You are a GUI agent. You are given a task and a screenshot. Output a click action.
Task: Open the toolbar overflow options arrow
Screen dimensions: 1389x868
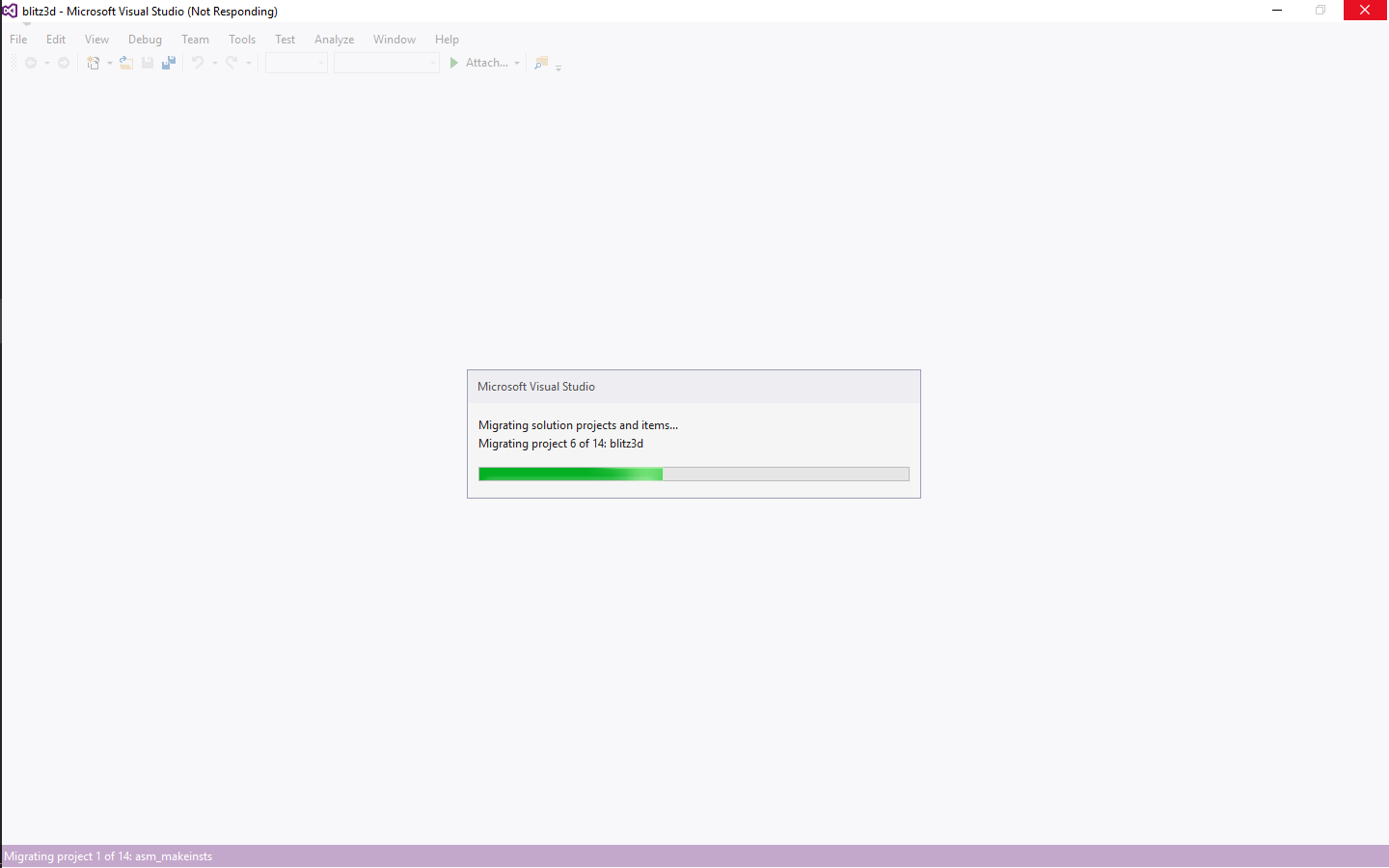[x=558, y=68]
